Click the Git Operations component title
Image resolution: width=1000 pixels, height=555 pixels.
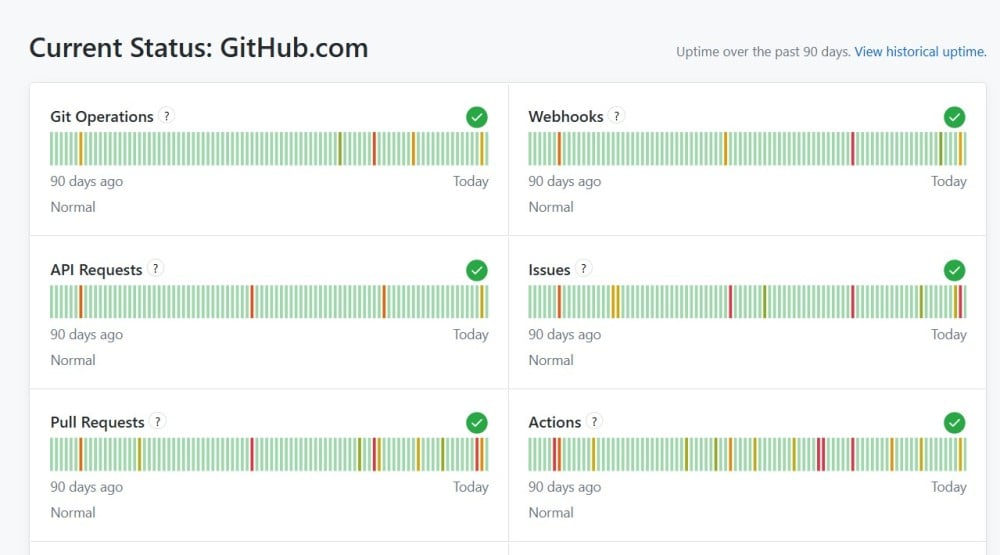pyautogui.click(x=102, y=117)
